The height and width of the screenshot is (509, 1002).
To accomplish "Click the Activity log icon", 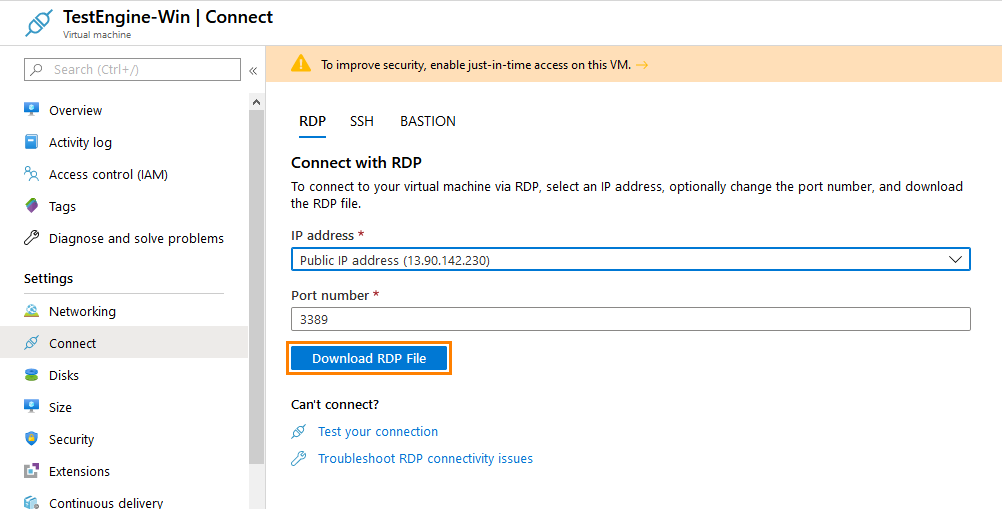I will point(31,141).
